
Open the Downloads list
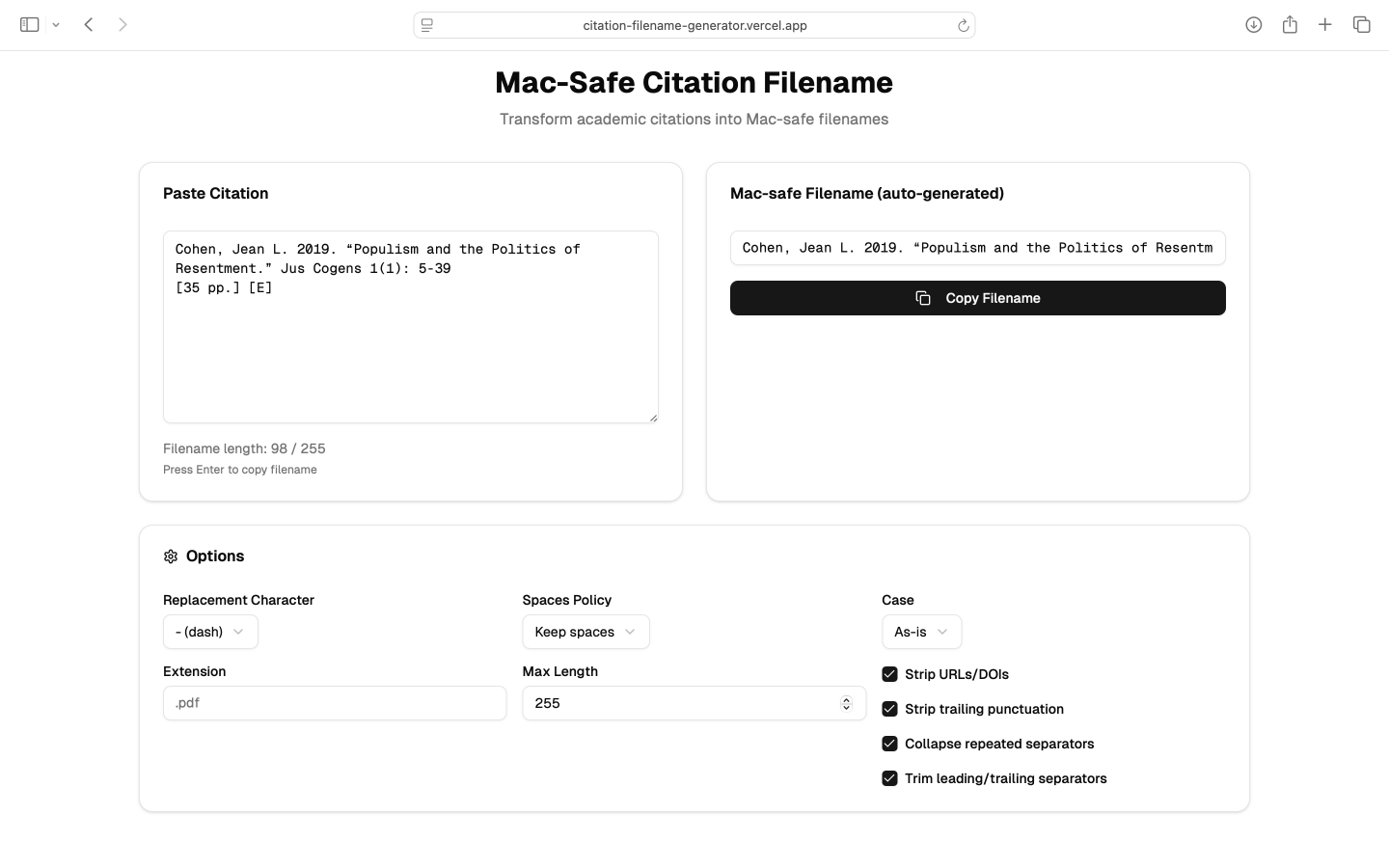point(1254,24)
